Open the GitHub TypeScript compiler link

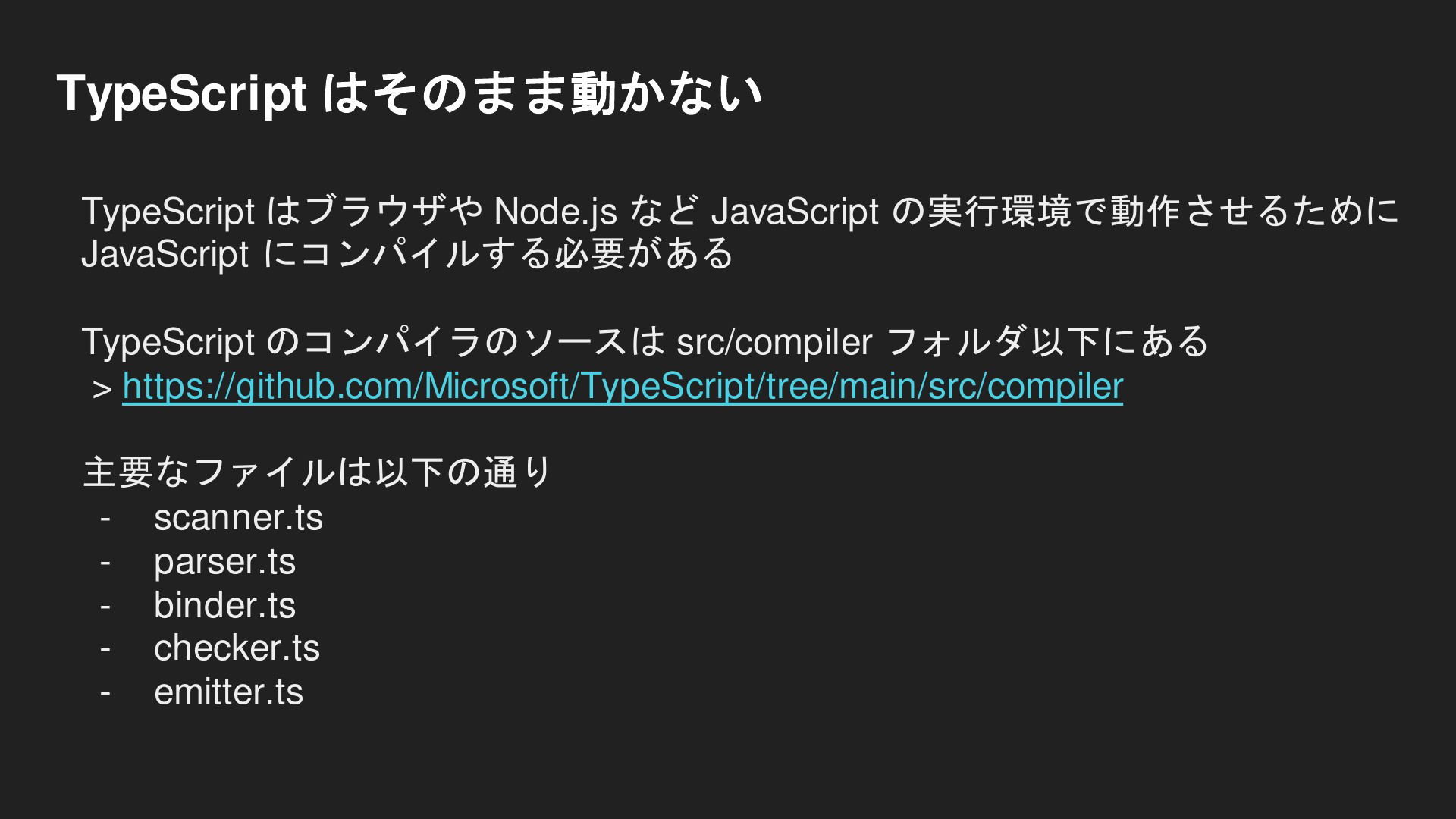(x=622, y=386)
